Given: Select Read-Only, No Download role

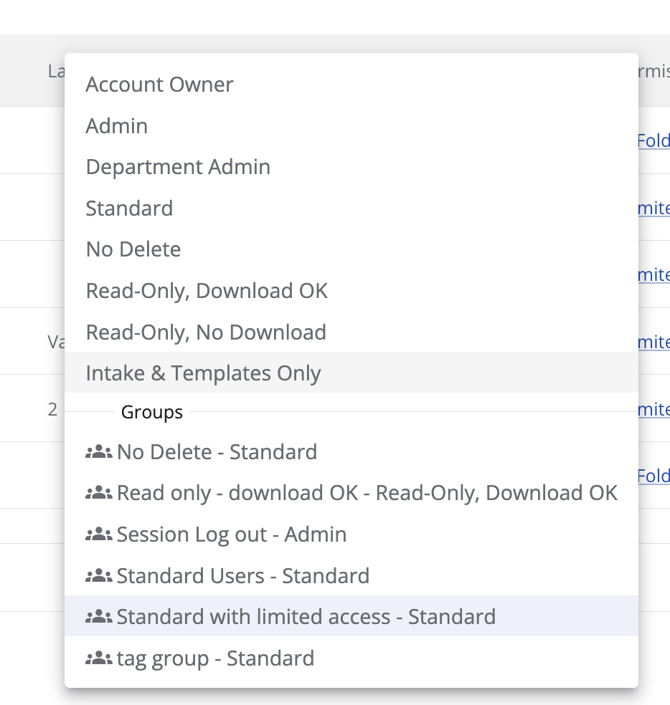Looking at the screenshot, I should pyautogui.click(x=206, y=332).
